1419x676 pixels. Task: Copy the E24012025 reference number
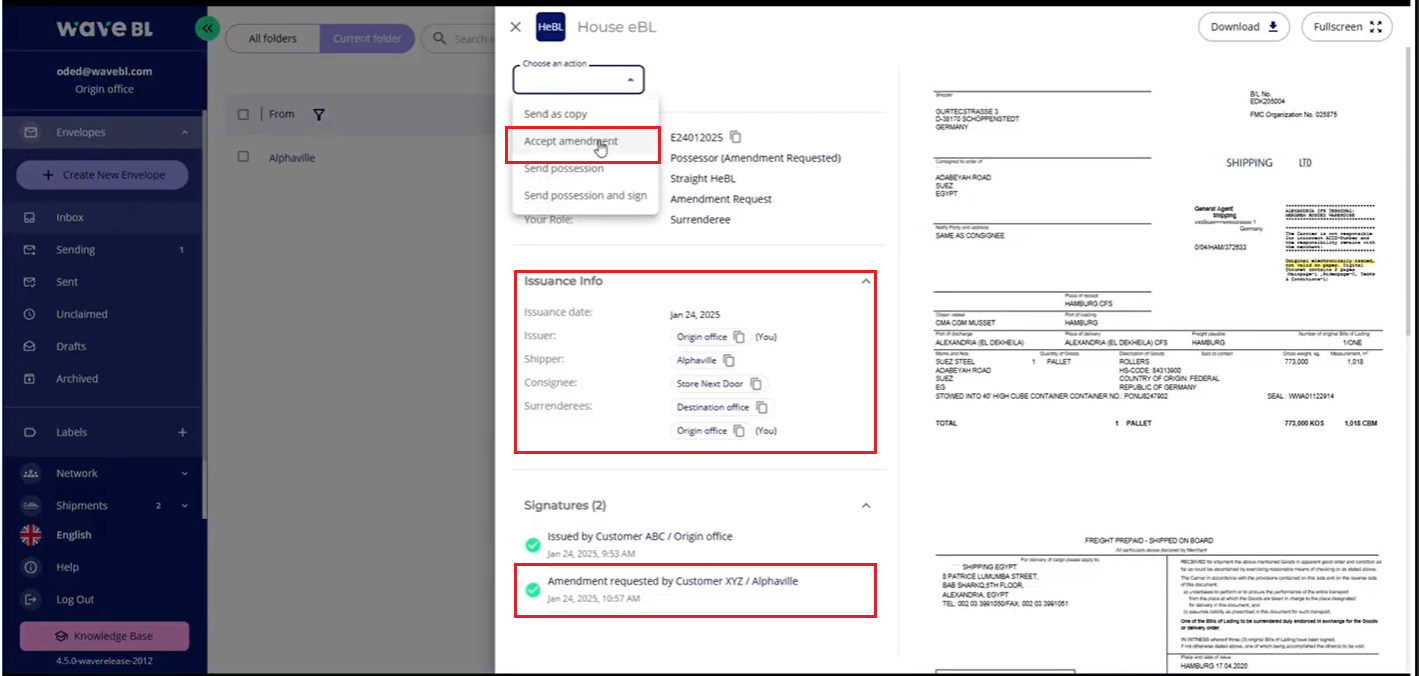pyautogui.click(x=735, y=137)
